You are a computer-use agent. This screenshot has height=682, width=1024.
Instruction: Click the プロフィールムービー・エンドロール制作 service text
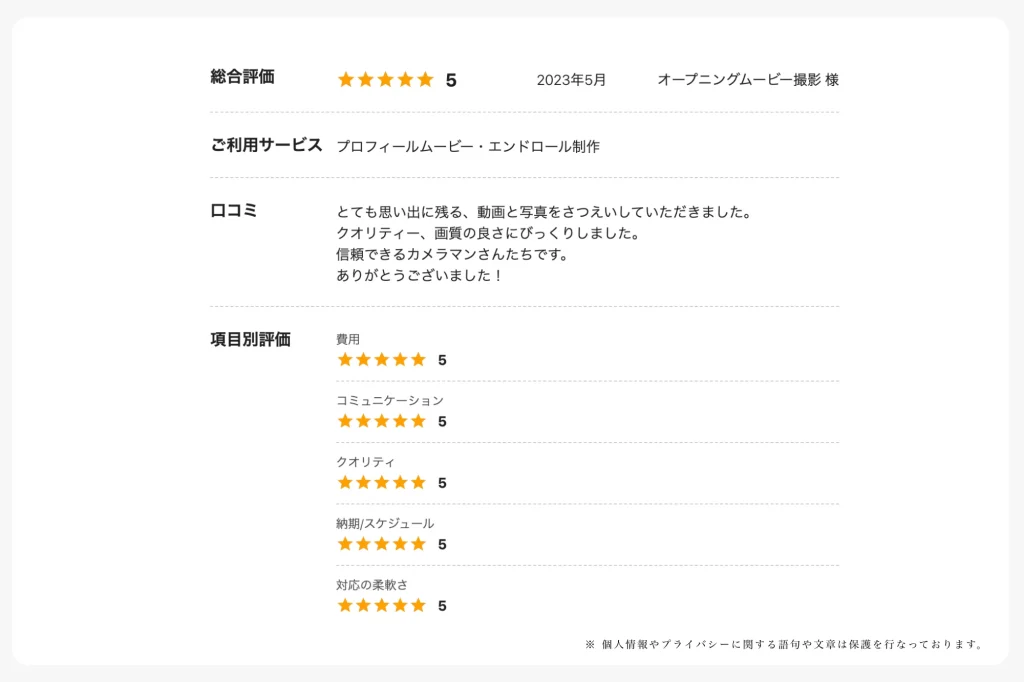tap(468, 146)
